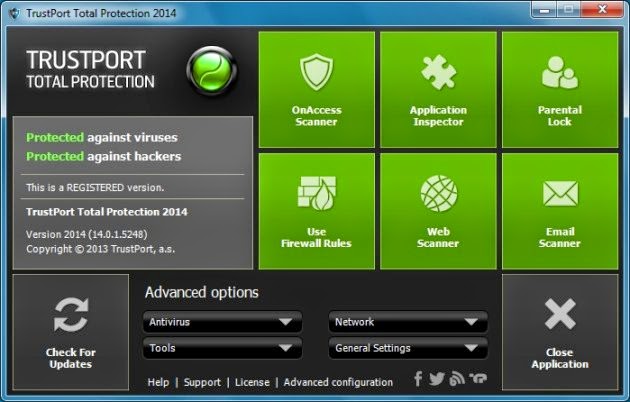Minimize the TrustPort window
630x402 pixels.
click(x=544, y=10)
